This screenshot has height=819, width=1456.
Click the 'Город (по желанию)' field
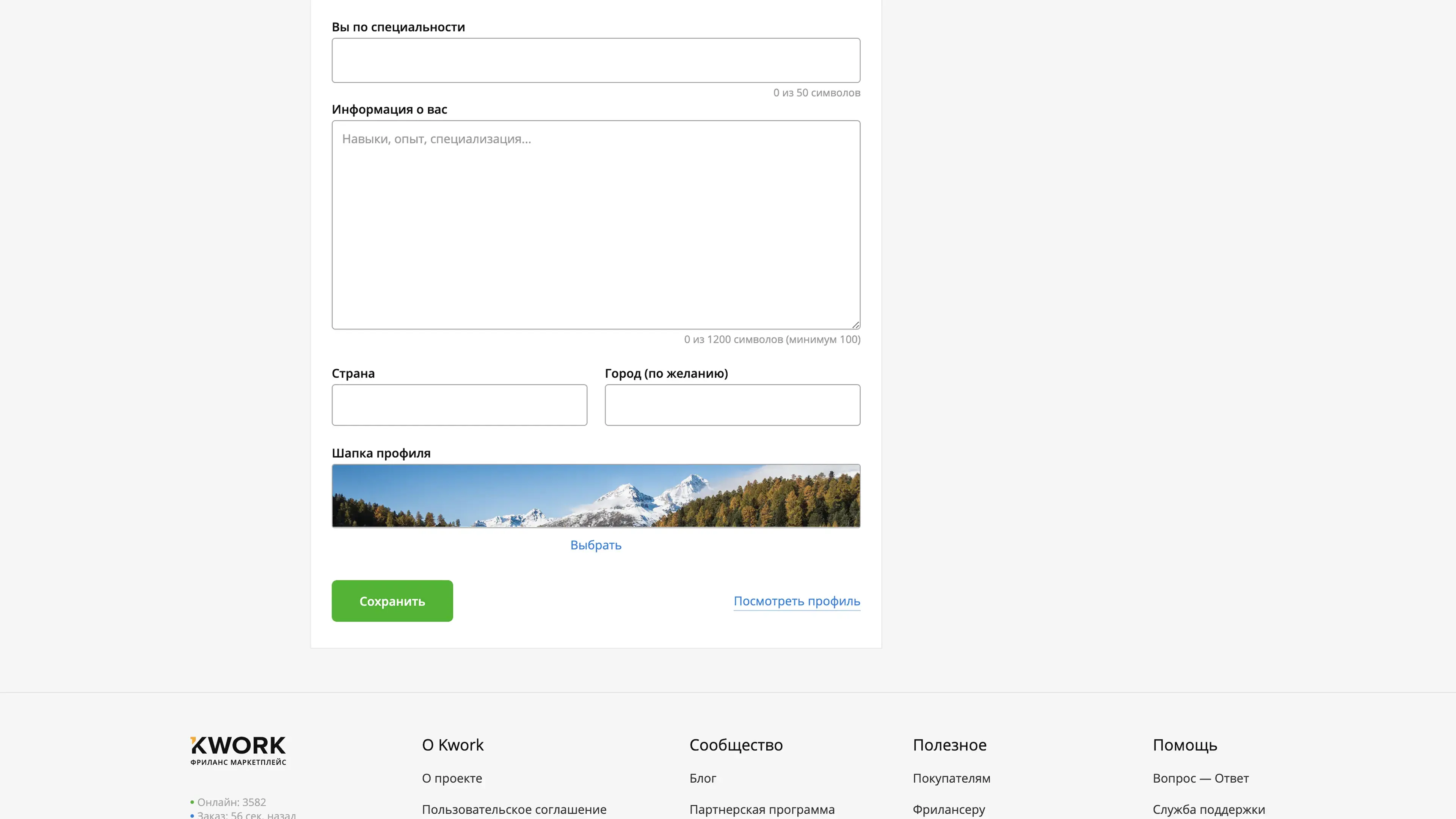[732, 405]
